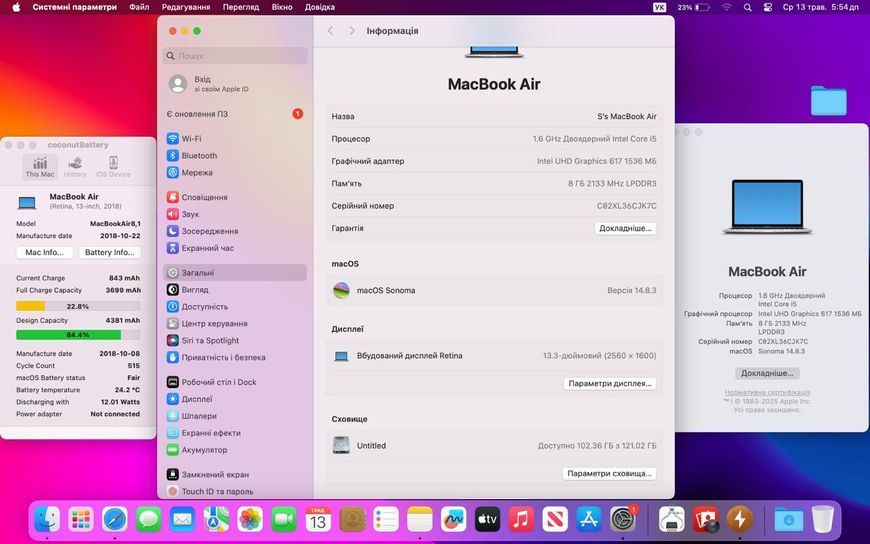Switch to History tab in coconutBattery
Viewport: 870px width, 544px height.
click(75, 167)
